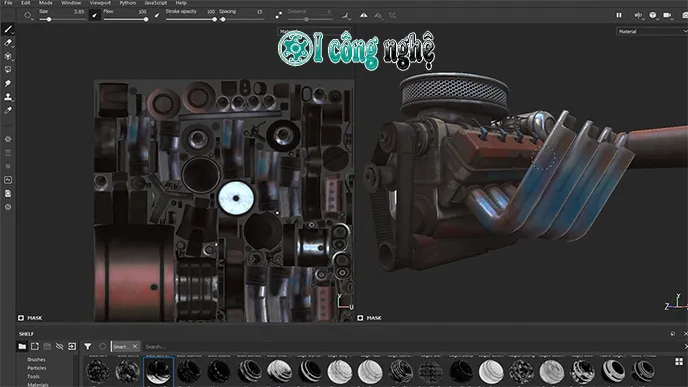This screenshot has height=387, width=688.
Task: Click left dock icon below eyedropper
Action: (8, 139)
